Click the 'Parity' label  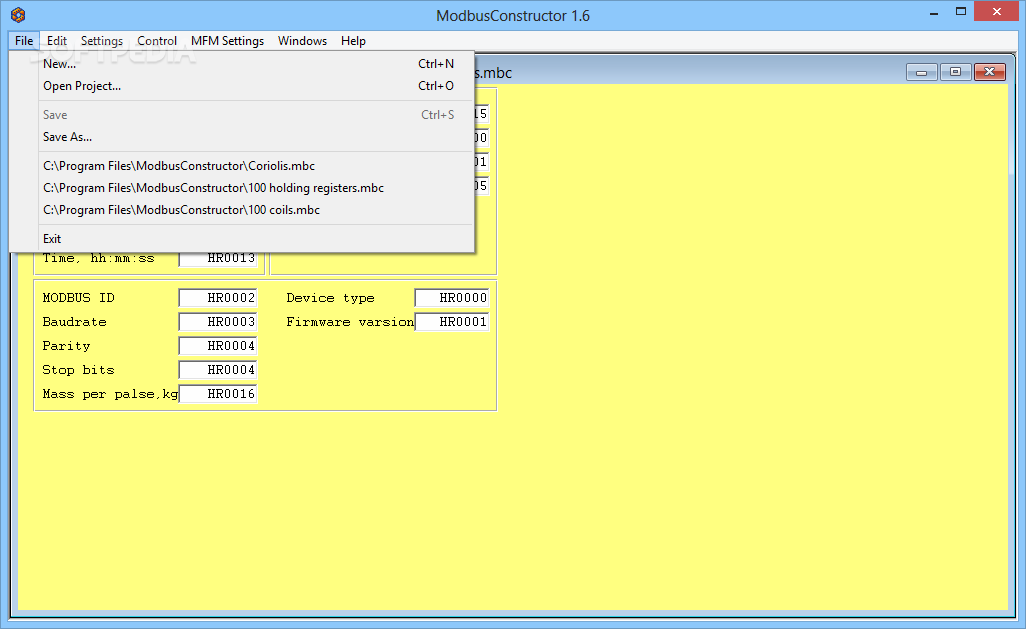pyautogui.click(x=66, y=346)
